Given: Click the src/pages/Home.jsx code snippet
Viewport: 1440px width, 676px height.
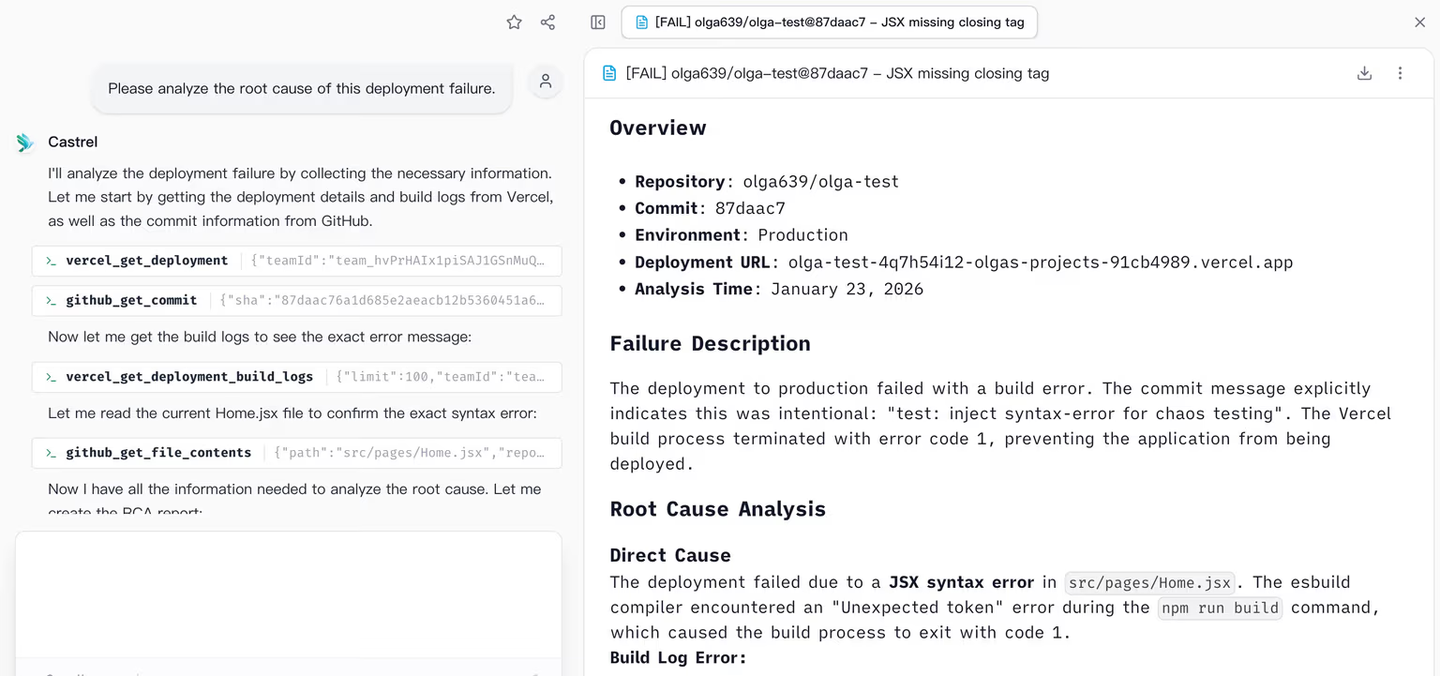Looking at the screenshot, I should click(x=1149, y=583).
